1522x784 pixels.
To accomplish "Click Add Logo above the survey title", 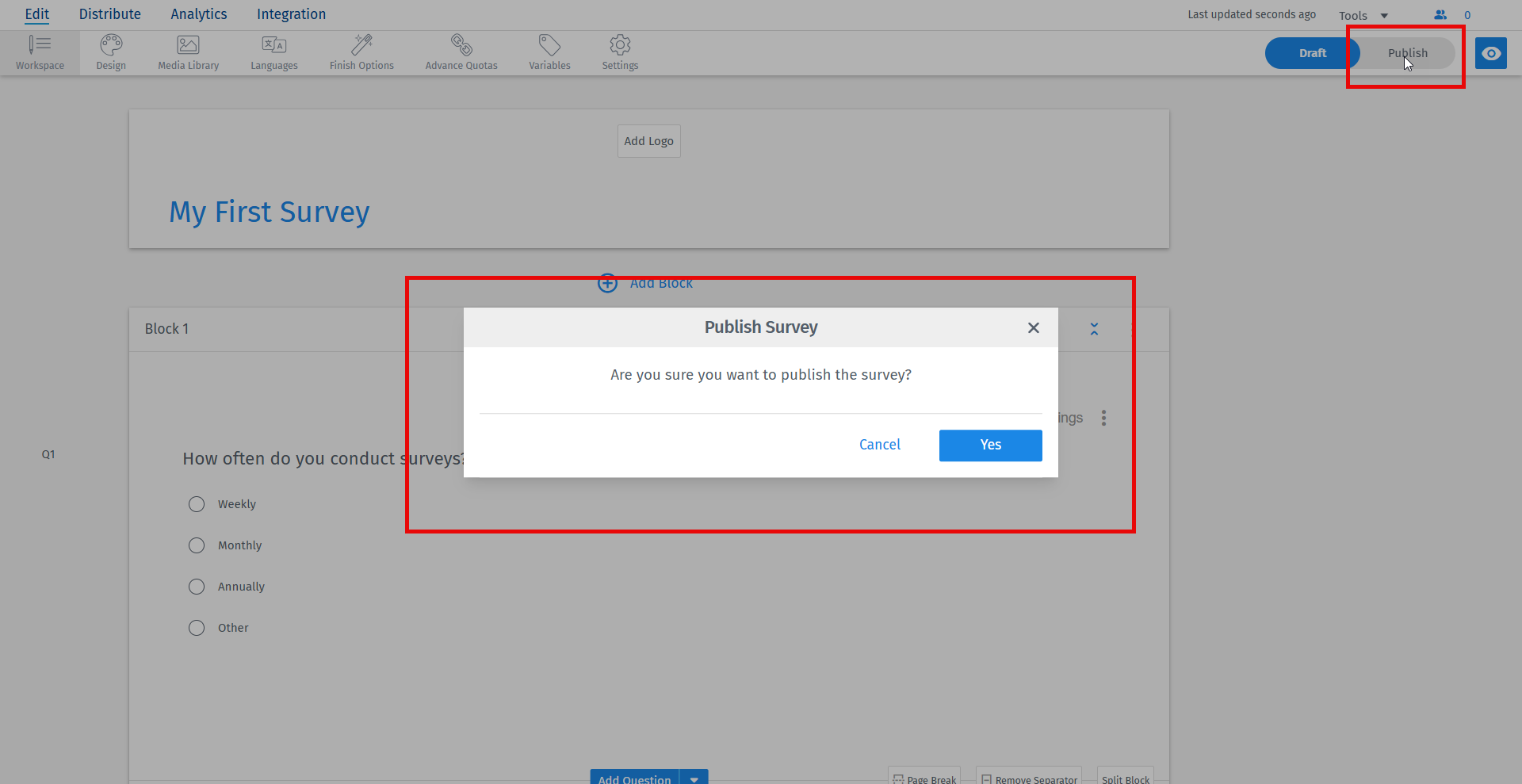I will pyautogui.click(x=648, y=140).
